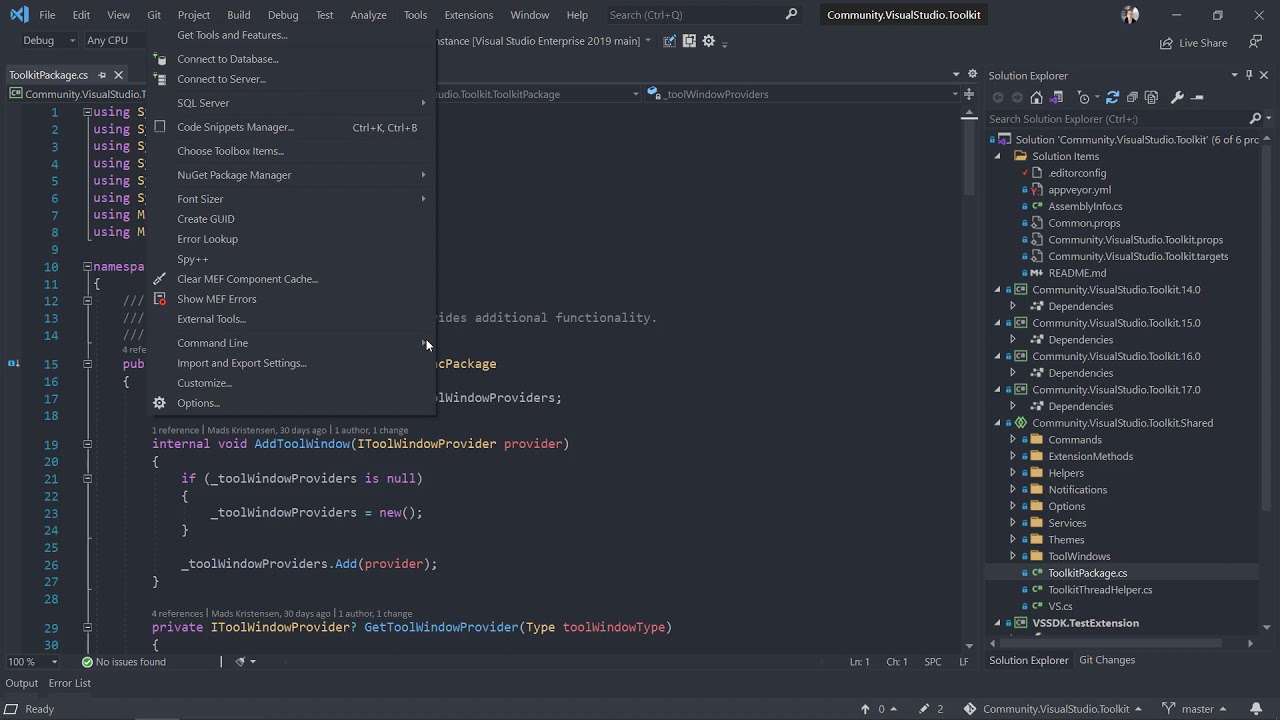
Task: Click the Collapse All icon in Solution Explorer
Action: click(x=1132, y=97)
